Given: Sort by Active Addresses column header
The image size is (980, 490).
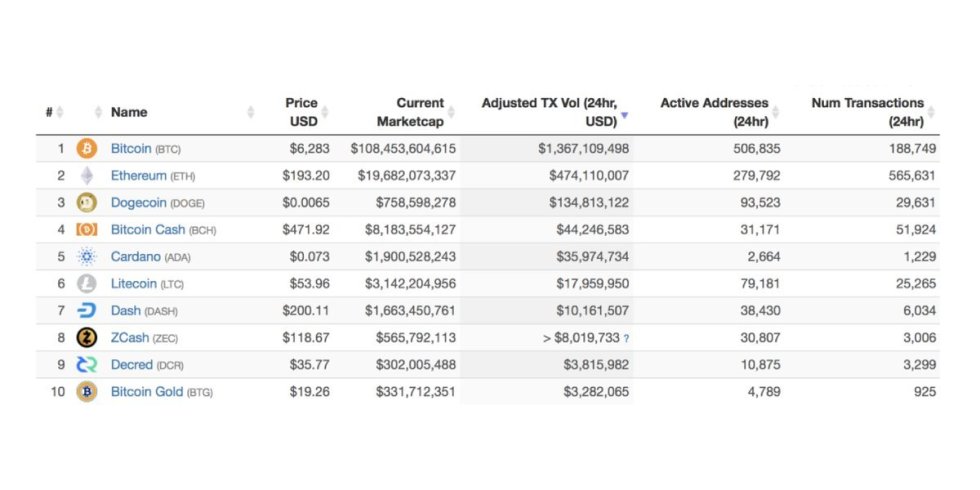Looking at the screenshot, I should 714,112.
